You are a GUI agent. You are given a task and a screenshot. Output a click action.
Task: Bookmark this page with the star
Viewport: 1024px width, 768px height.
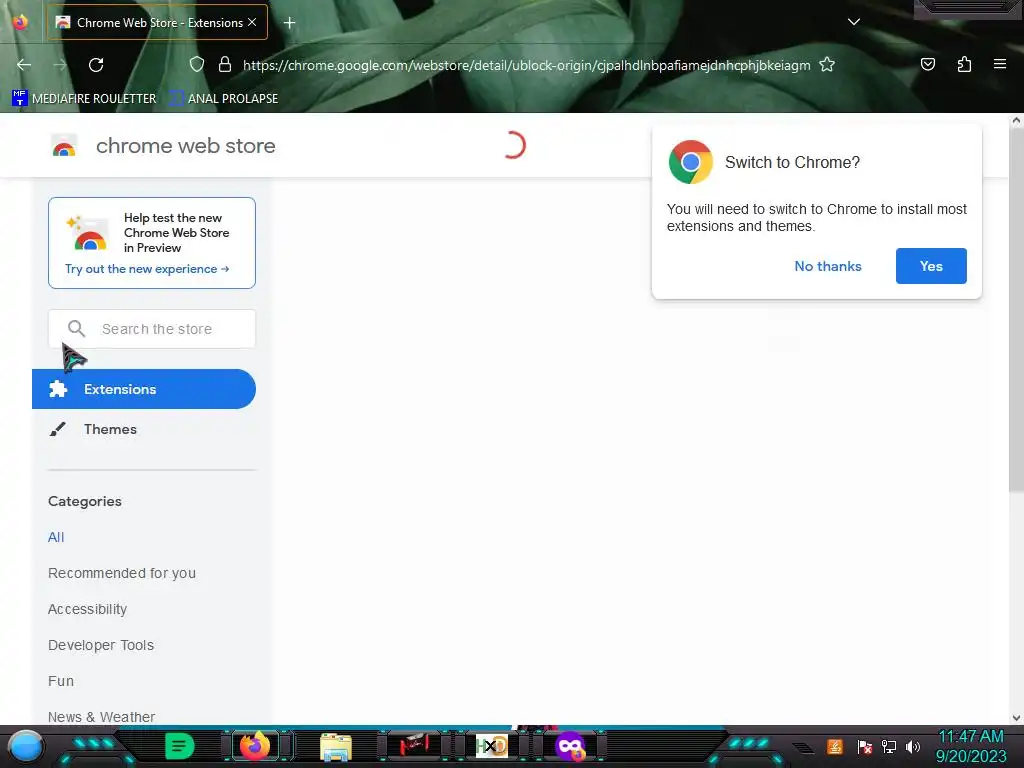point(827,65)
